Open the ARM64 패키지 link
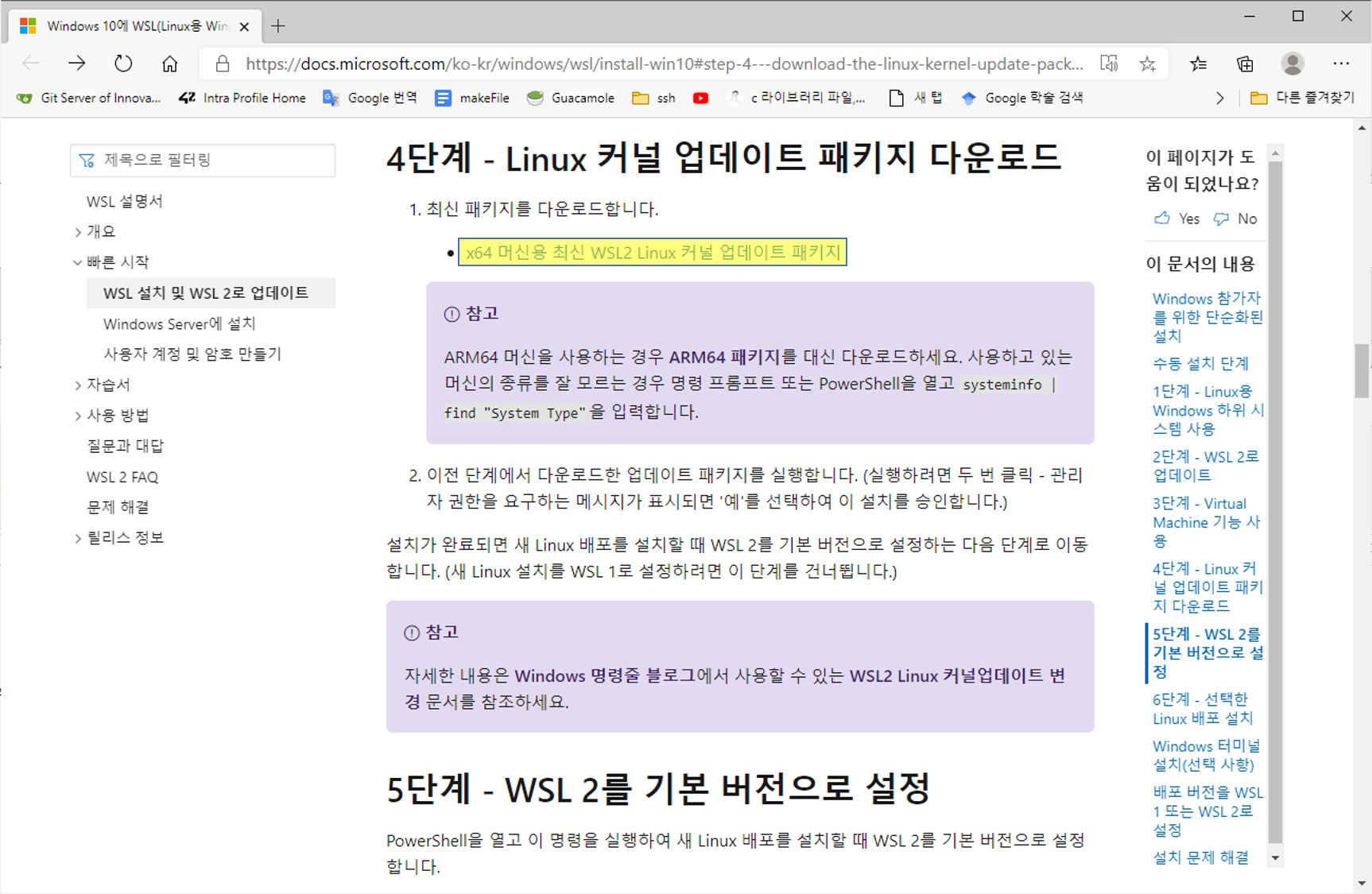The width and height of the screenshot is (1372, 894). coord(724,357)
